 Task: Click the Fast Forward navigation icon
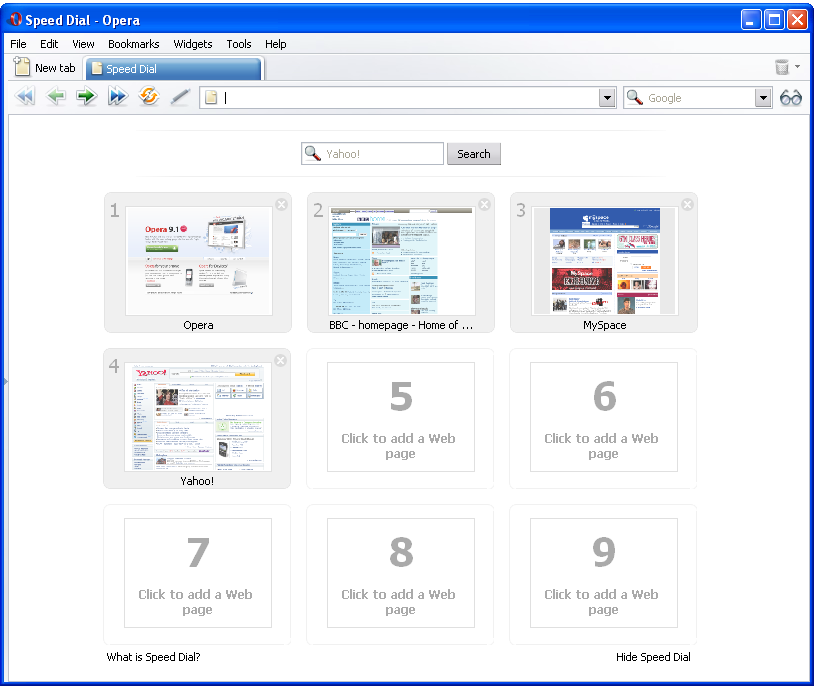point(118,97)
